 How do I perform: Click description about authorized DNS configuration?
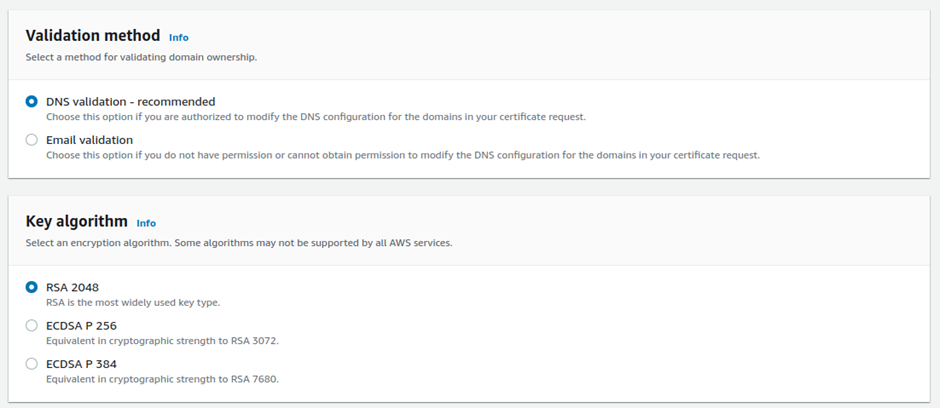tap(316, 117)
